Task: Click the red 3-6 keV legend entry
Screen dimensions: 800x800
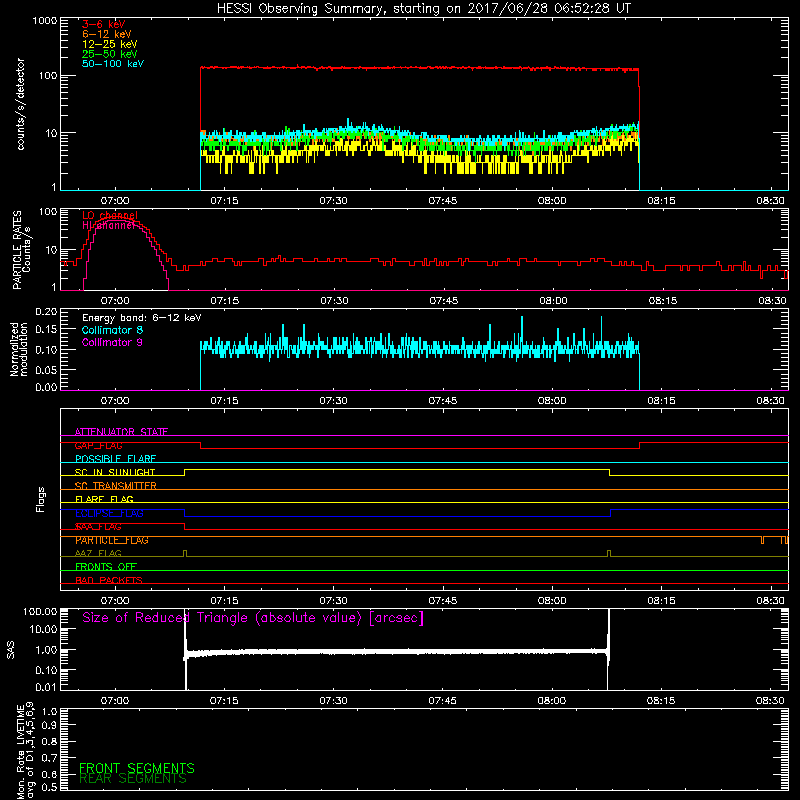Action: (104, 24)
